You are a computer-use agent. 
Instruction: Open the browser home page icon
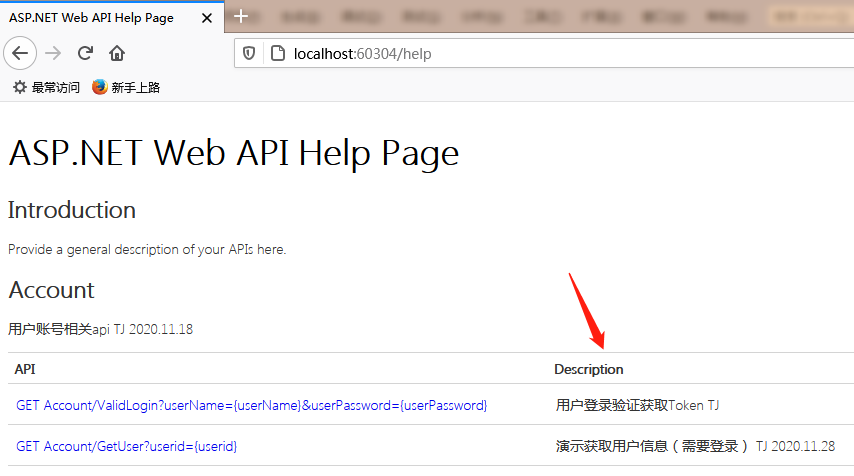[117, 53]
